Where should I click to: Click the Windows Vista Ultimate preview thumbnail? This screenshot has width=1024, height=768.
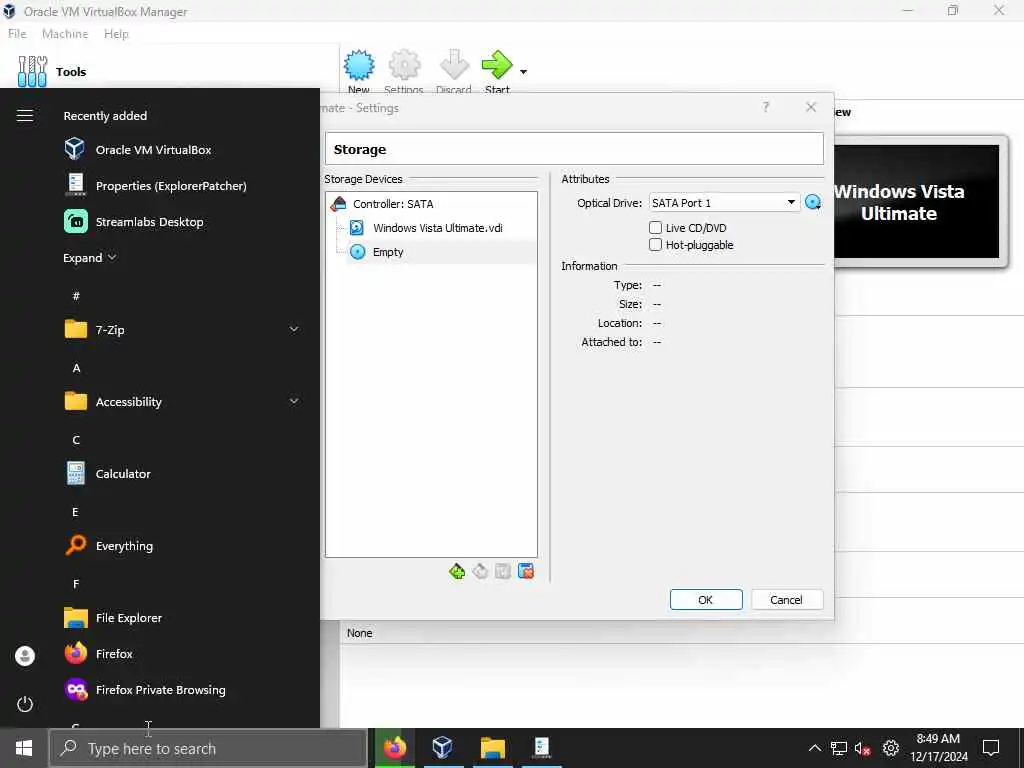coord(917,201)
